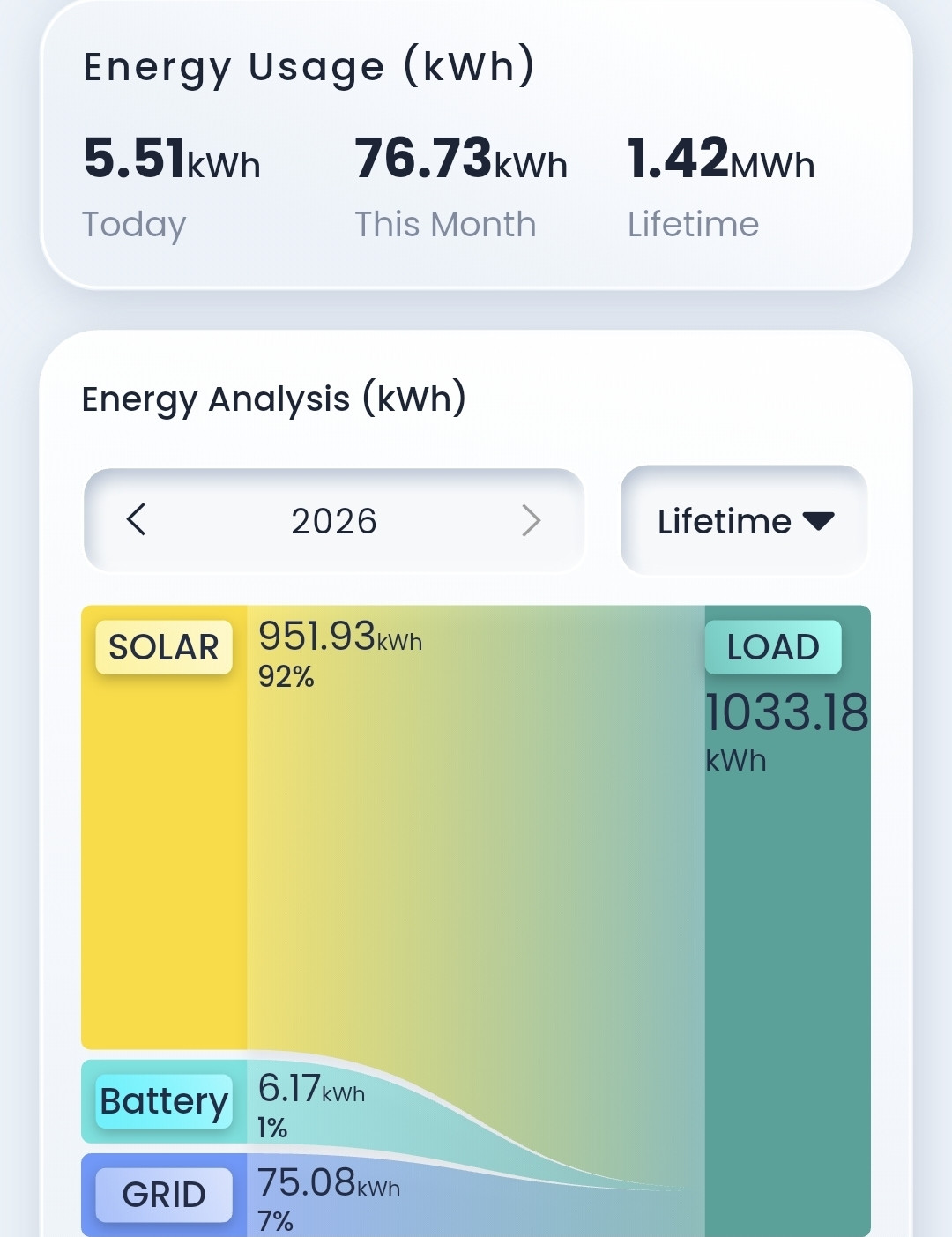Tap Lifetime 1.42 MWh usage figure
The width and height of the screenshot is (952, 1237).
click(x=721, y=159)
